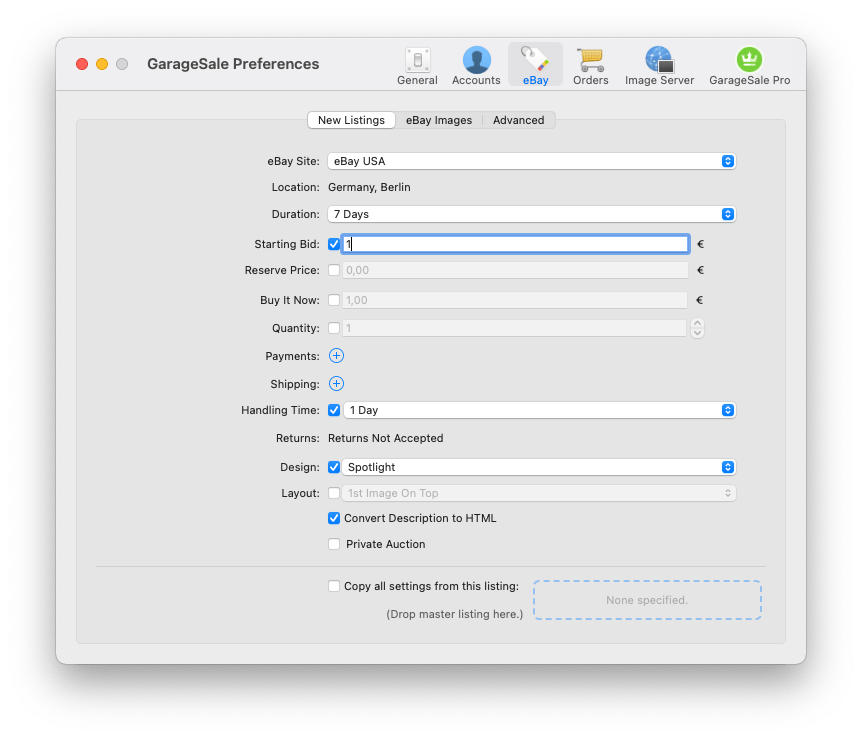Enable the Buy It Now checkbox
862x738 pixels.
(x=334, y=300)
